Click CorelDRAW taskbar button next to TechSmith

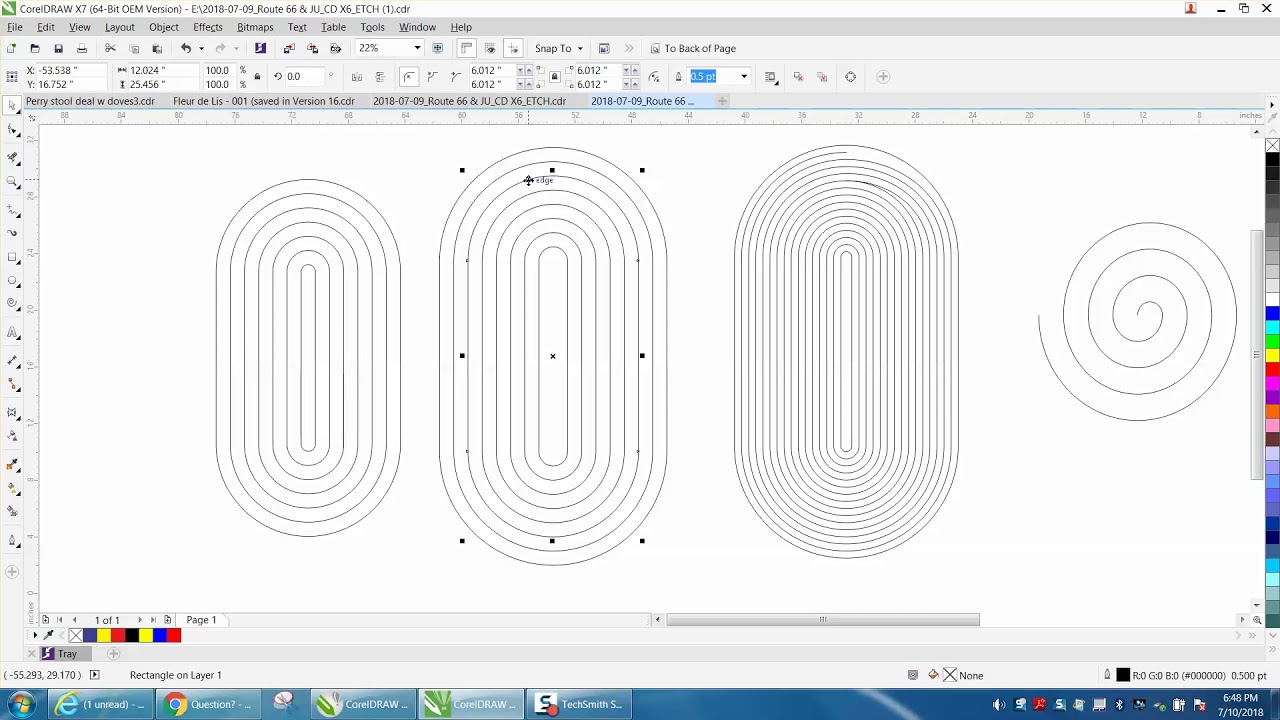(x=471, y=704)
